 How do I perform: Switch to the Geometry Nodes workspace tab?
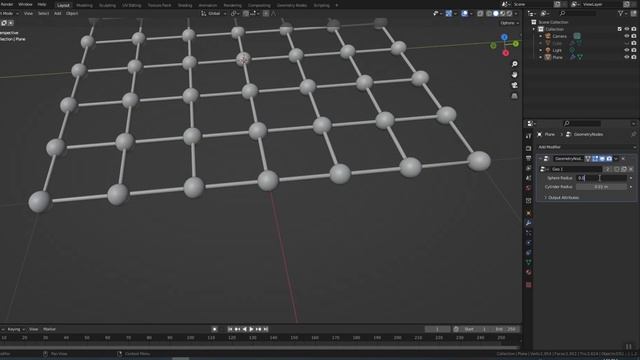[292, 5]
